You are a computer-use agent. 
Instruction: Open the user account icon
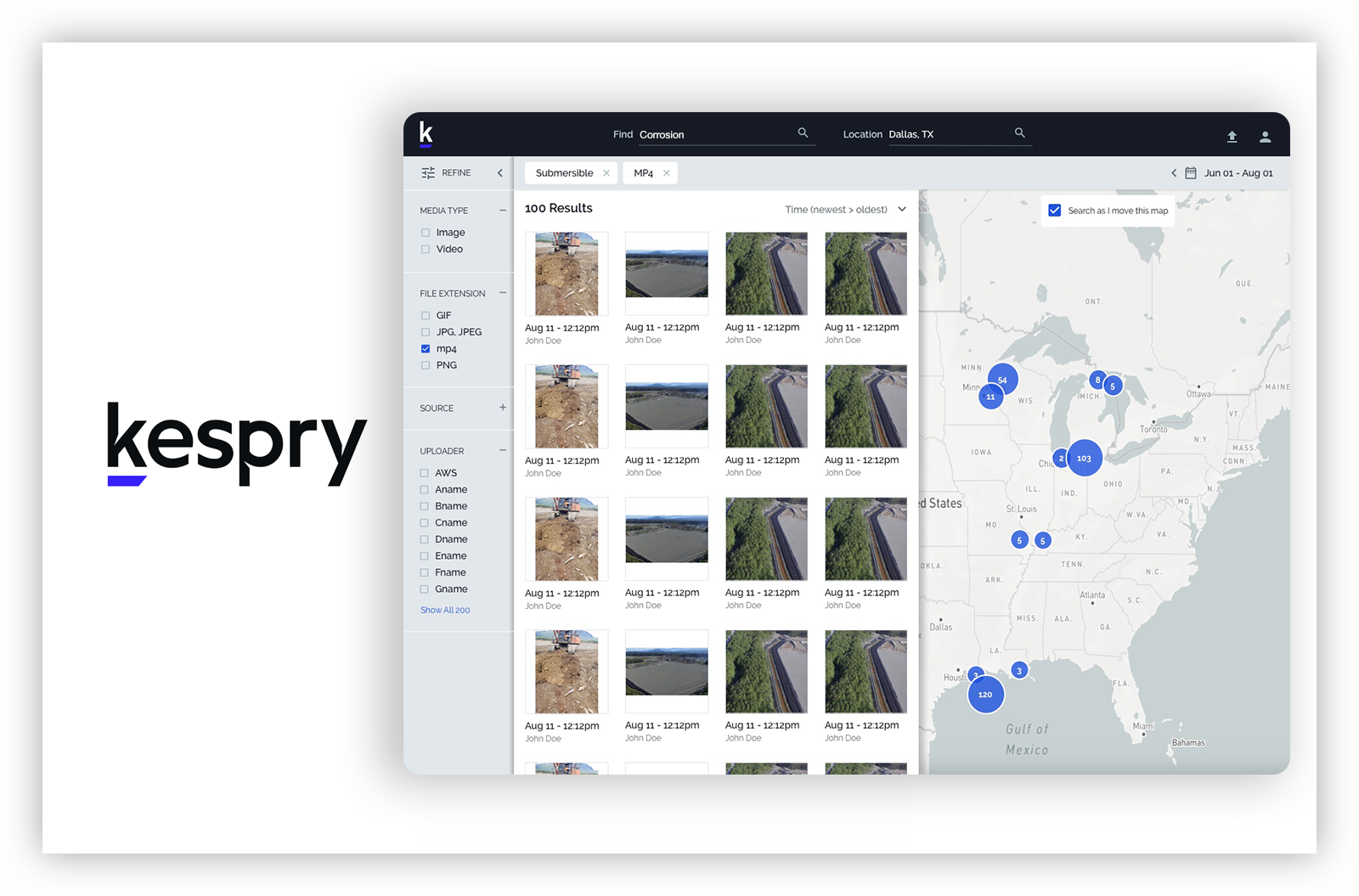click(1265, 137)
